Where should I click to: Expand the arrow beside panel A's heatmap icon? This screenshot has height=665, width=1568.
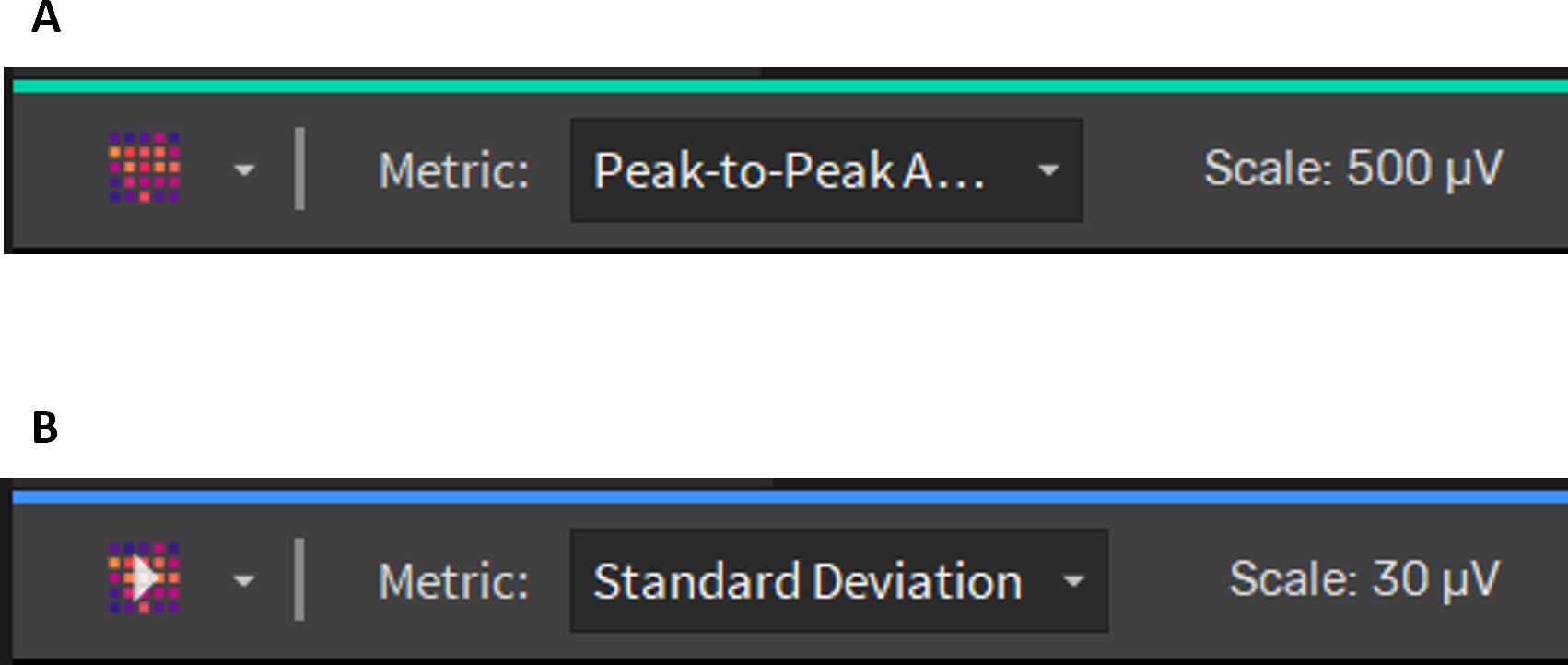coord(244,170)
